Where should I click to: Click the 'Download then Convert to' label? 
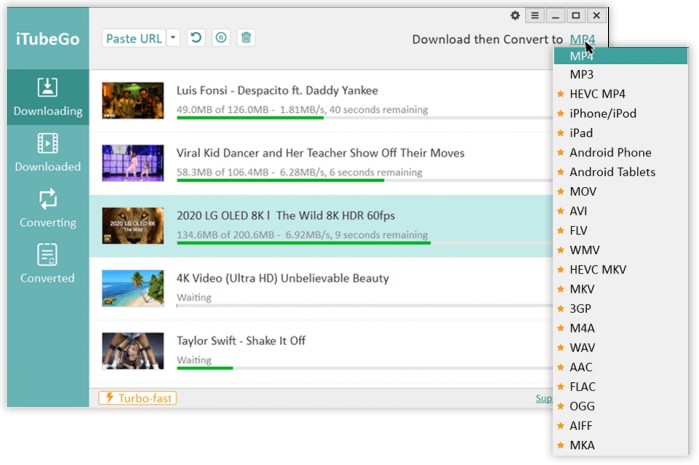coord(487,39)
